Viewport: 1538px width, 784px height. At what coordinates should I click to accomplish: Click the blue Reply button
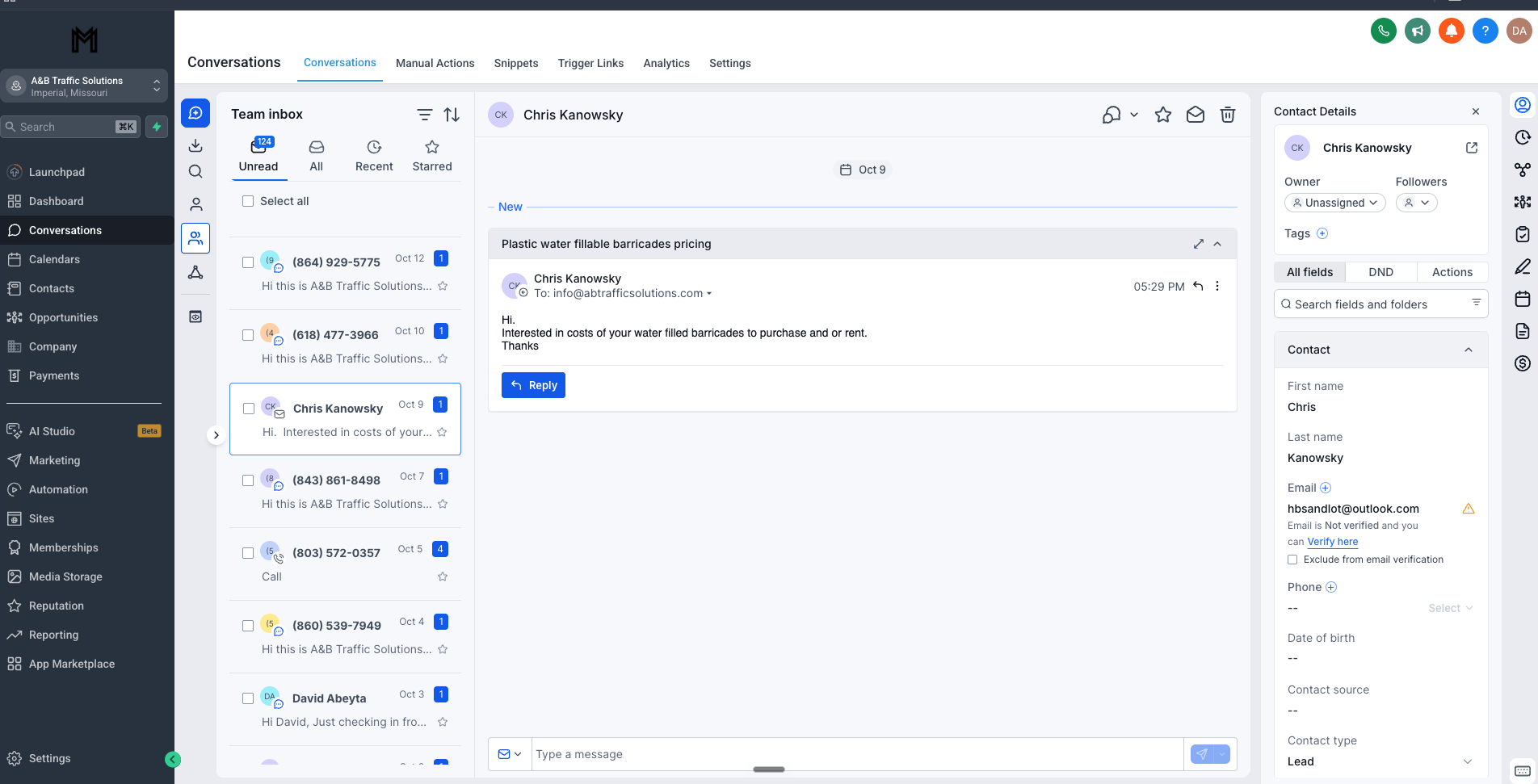click(533, 385)
